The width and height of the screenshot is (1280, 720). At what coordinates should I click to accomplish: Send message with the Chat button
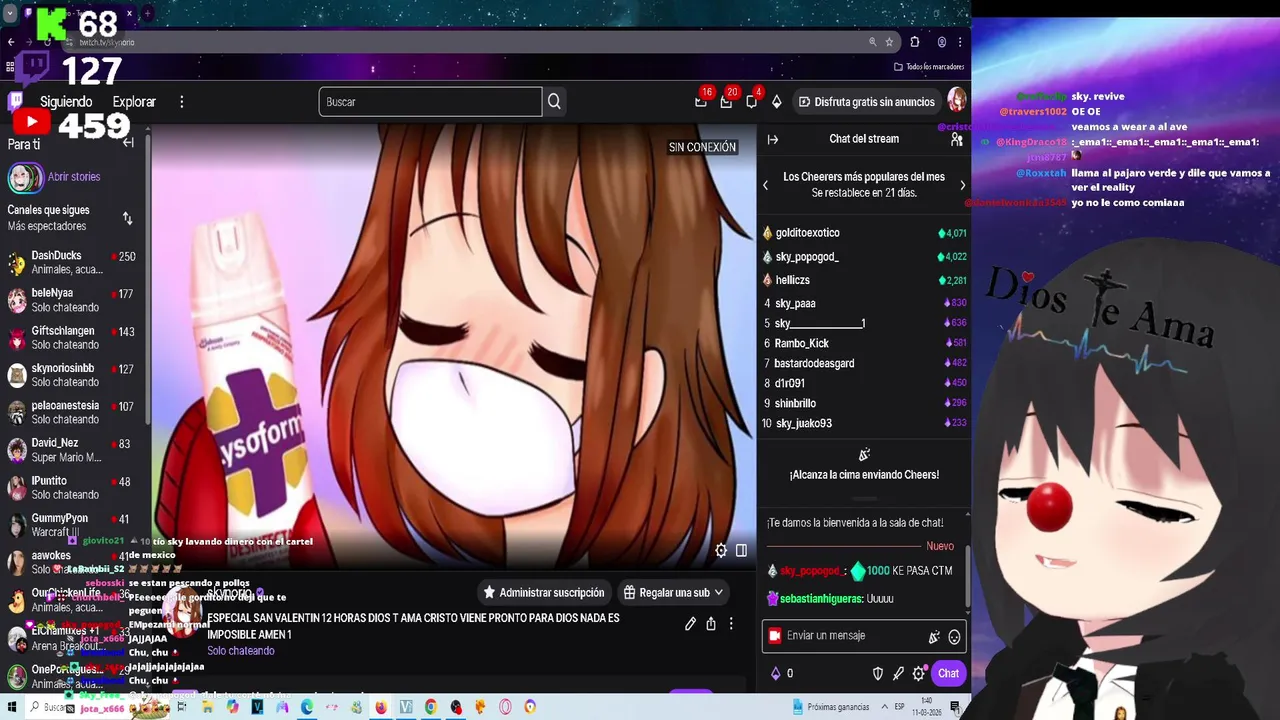948,674
